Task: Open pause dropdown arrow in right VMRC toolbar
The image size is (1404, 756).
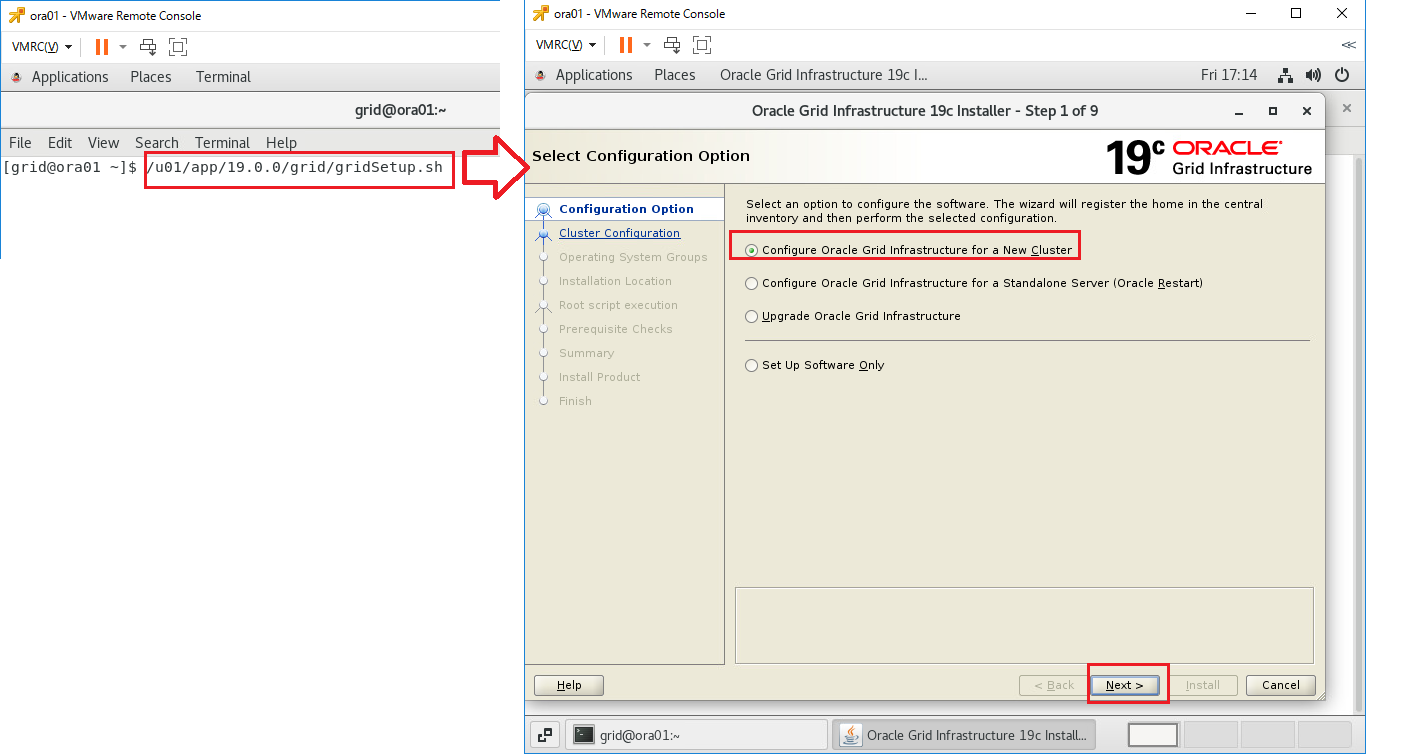Action: click(x=647, y=45)
